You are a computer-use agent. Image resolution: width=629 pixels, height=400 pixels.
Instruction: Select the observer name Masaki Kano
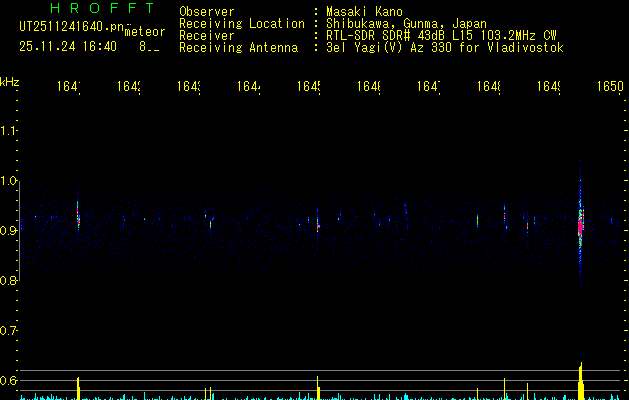pos(364,12)
